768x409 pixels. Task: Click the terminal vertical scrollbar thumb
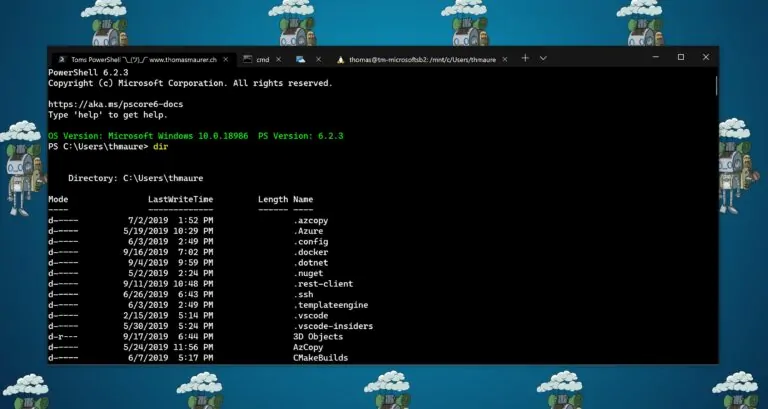[717, 86]
